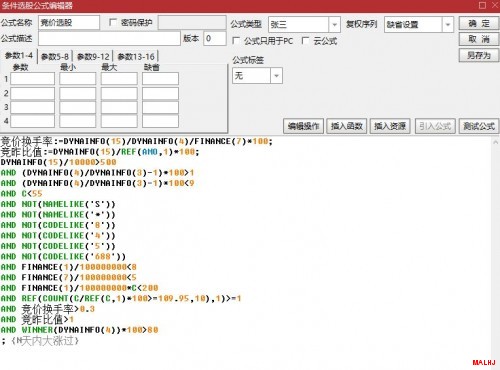
Task: Enable the 密码保护 checkbox
Action: (x=113, y=22)
